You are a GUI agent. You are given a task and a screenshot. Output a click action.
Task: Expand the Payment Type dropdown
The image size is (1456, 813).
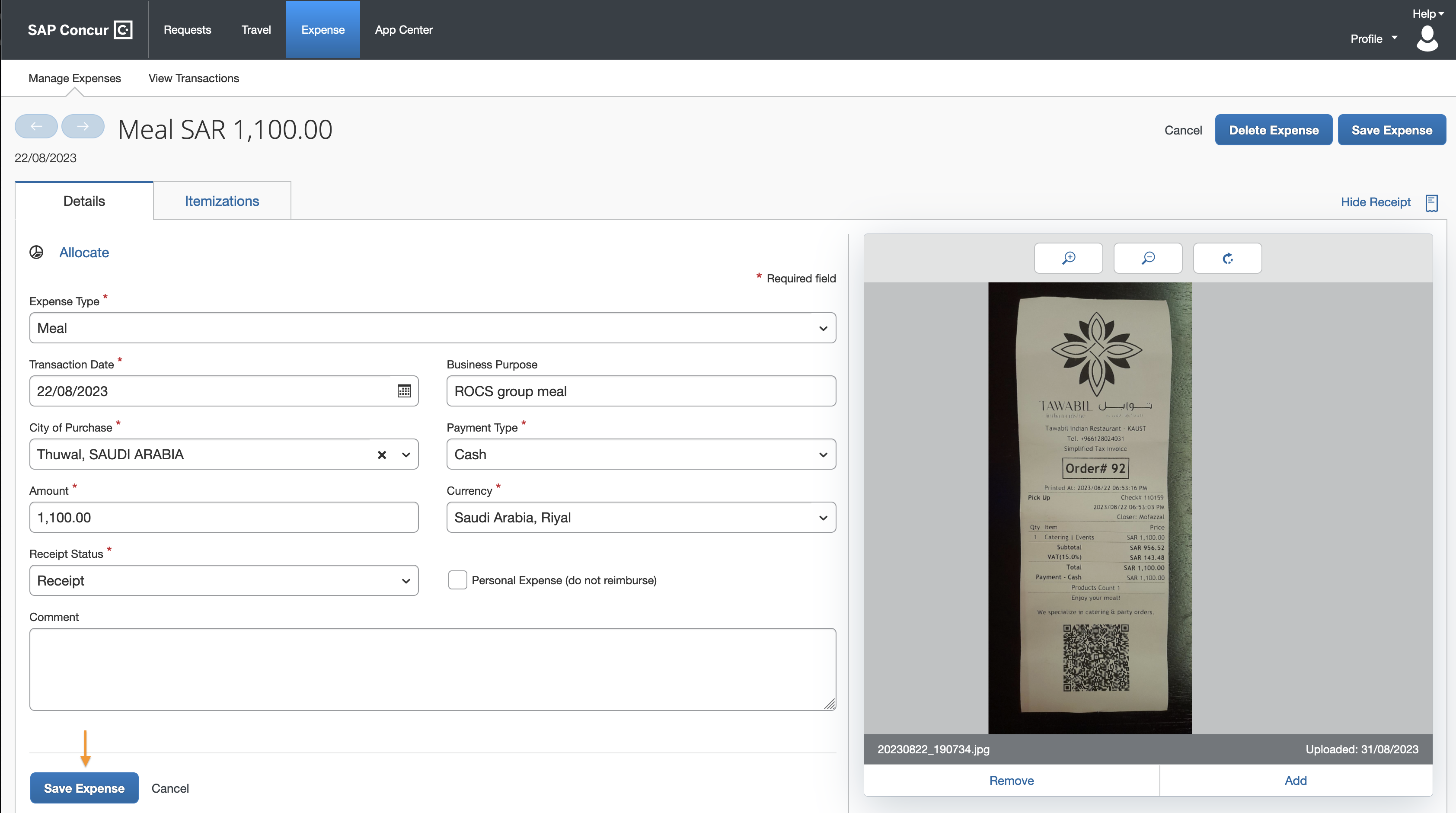(x=822, y=454)
